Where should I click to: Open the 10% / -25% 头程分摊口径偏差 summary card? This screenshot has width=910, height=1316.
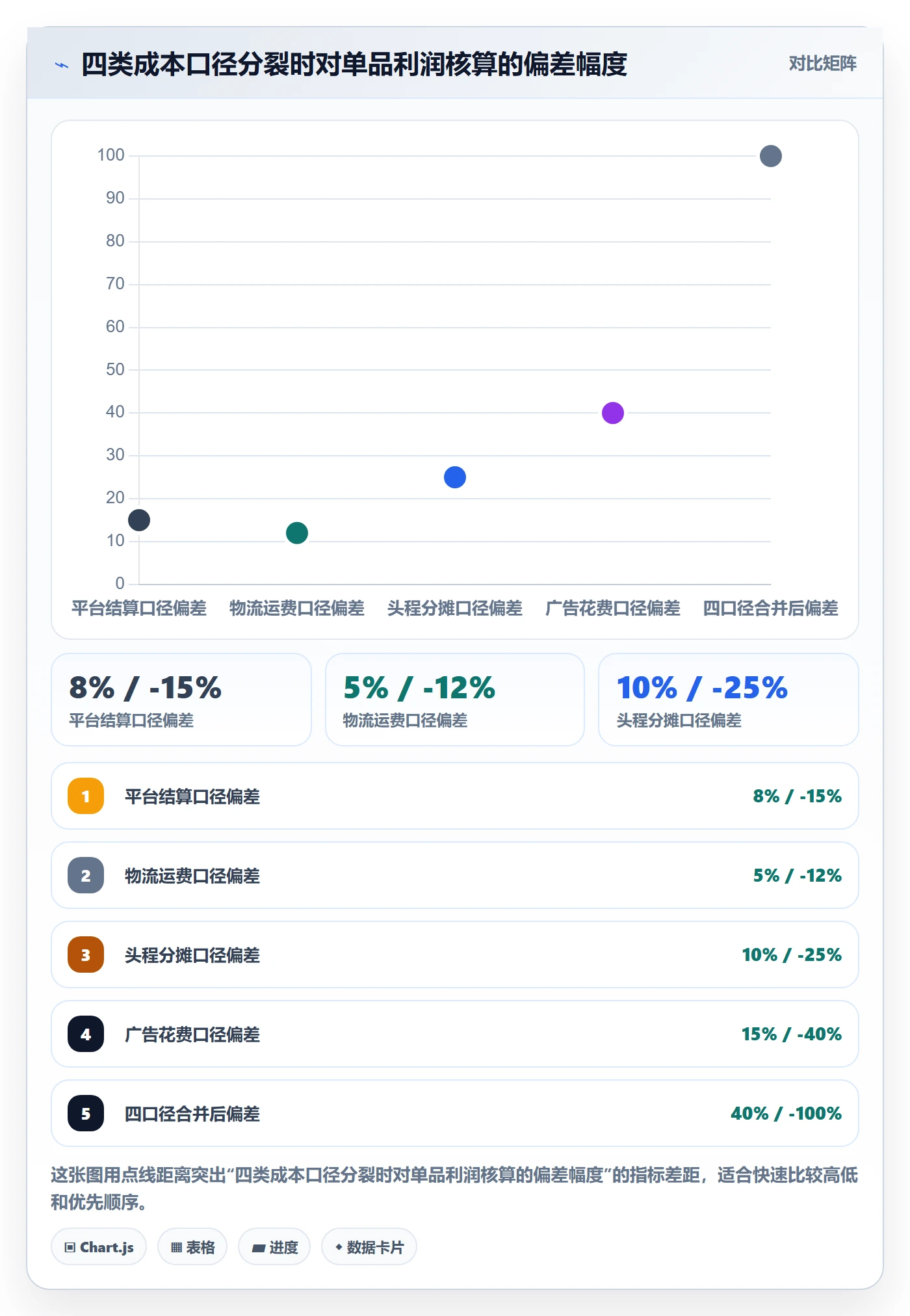729,700
